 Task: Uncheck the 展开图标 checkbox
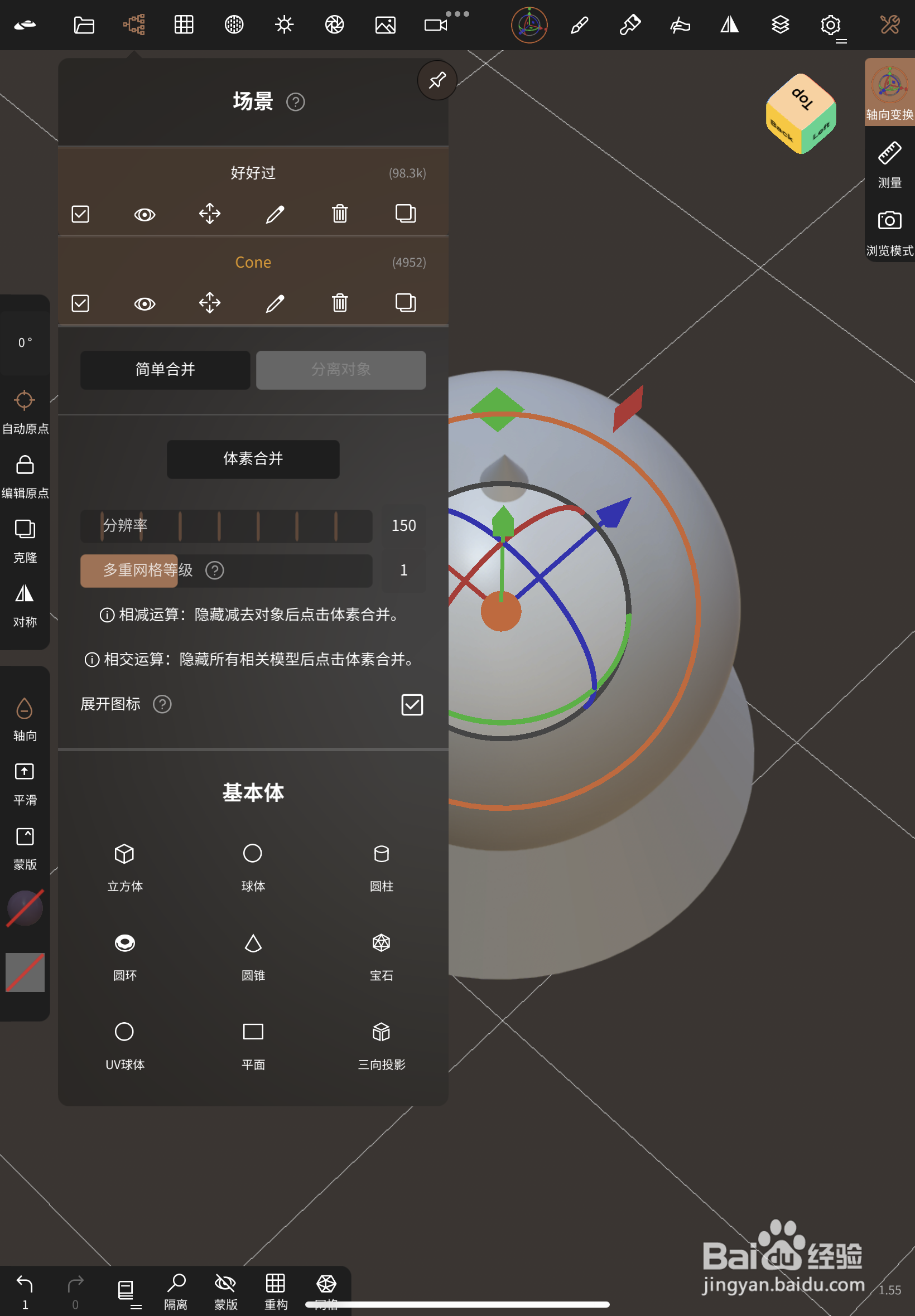tap(412, 705)
